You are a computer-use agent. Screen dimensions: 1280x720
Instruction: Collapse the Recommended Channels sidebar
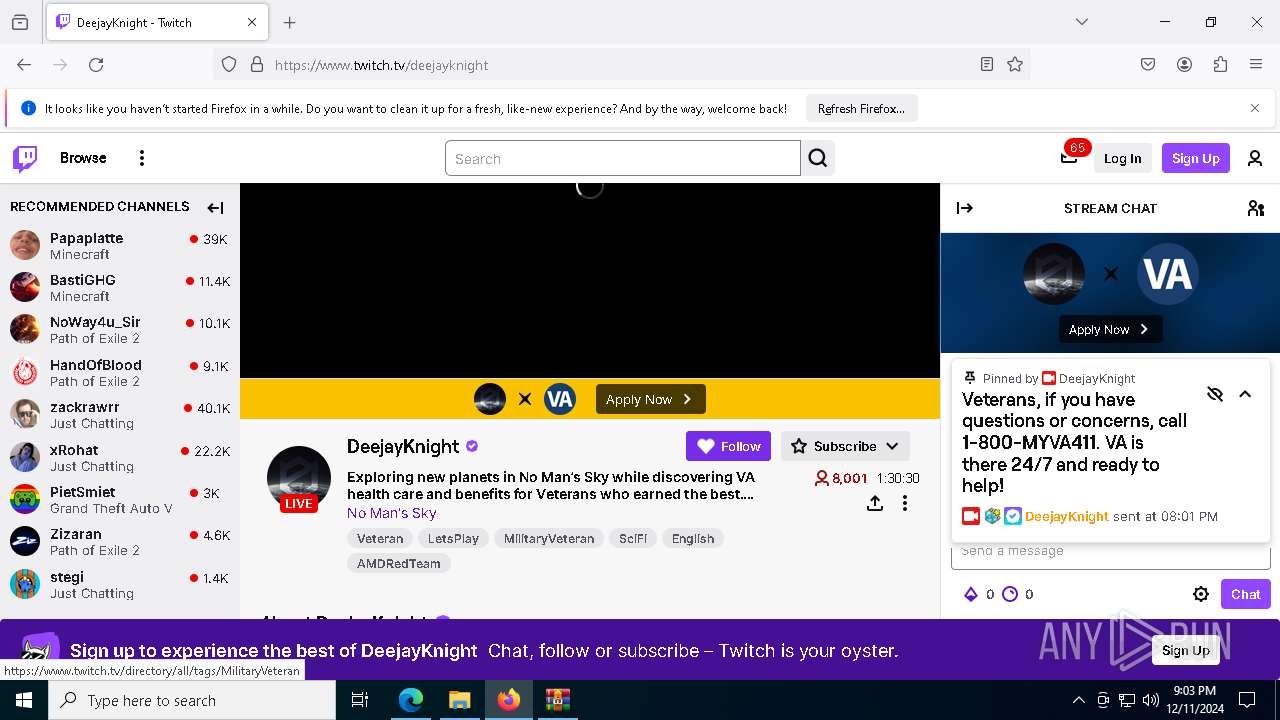(215, 208)
